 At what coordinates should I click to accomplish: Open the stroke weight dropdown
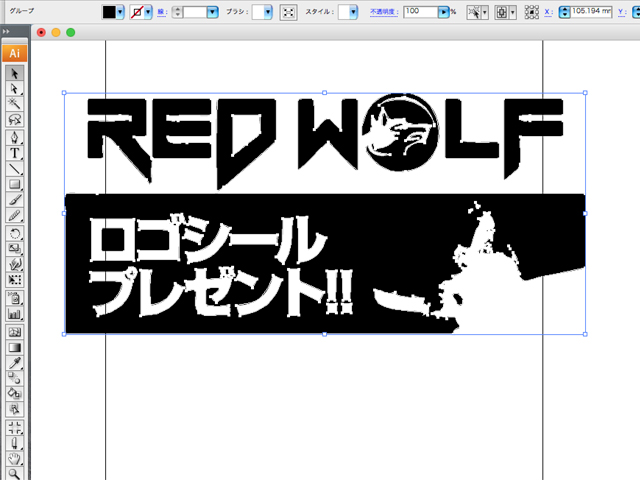click(x=212, y=12)
